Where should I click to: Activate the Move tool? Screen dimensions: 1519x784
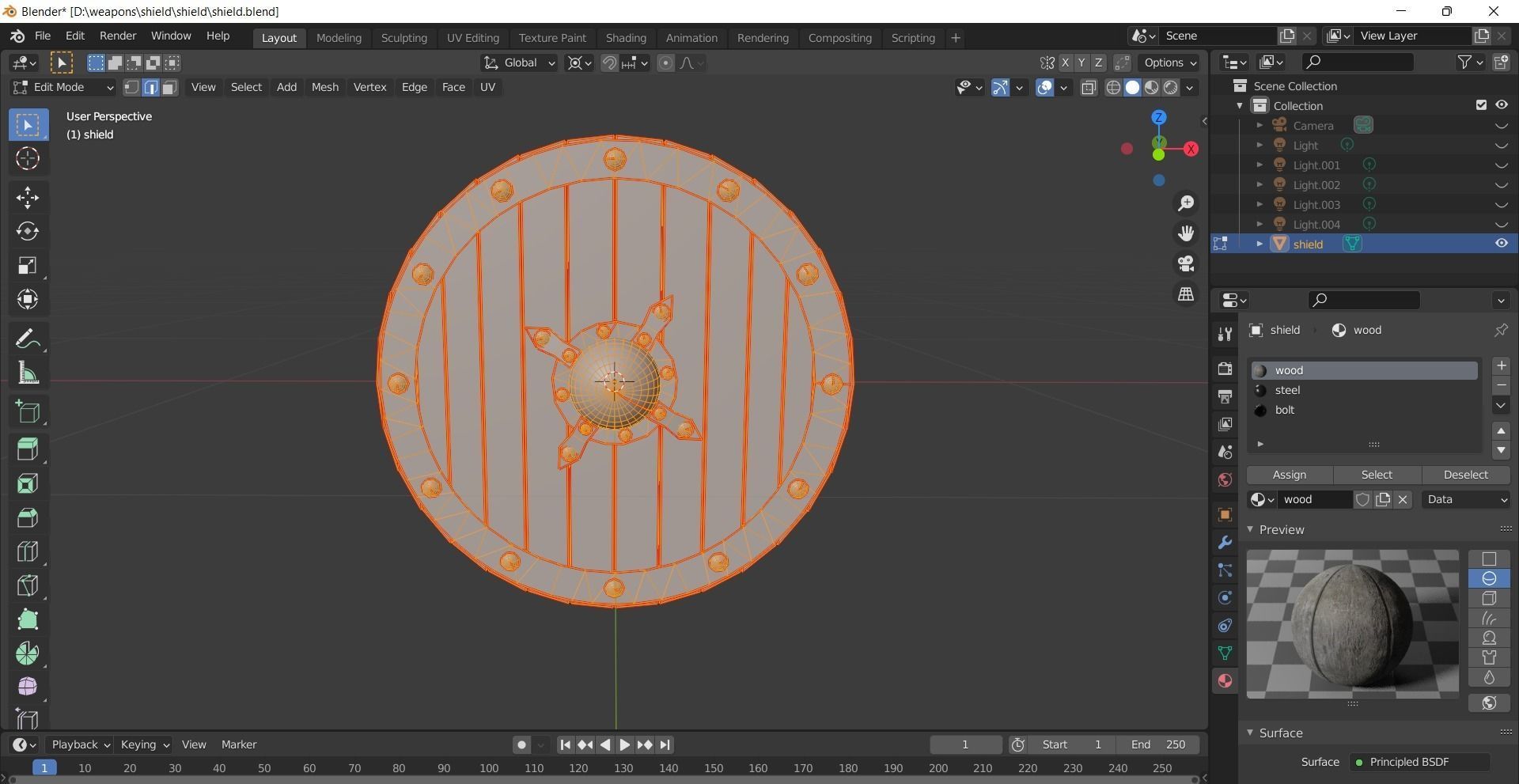click(x=28, y=198)
